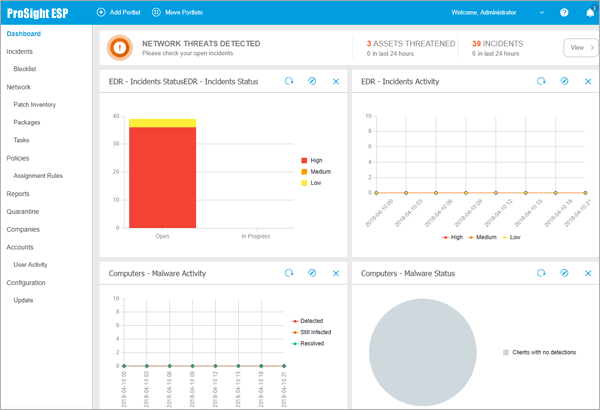Go to Assignment Rules

tap(38, 176)
